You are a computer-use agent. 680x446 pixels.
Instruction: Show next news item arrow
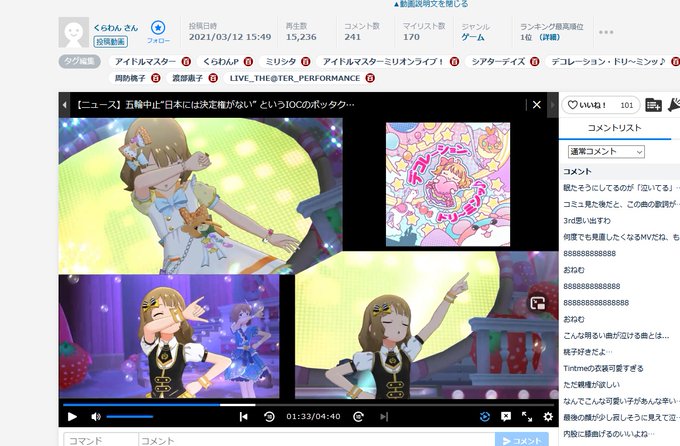coord(553,105)
